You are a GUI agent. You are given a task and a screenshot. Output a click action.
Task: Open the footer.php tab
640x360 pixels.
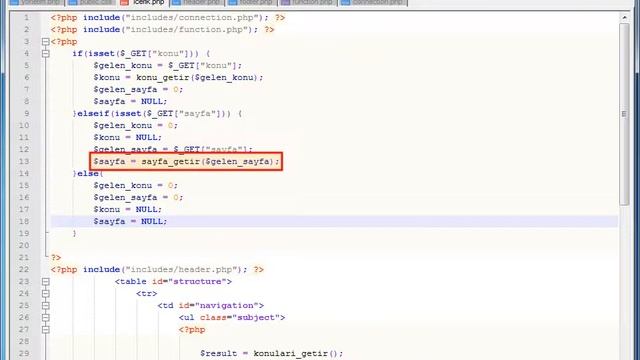click(x=252, y=2)
